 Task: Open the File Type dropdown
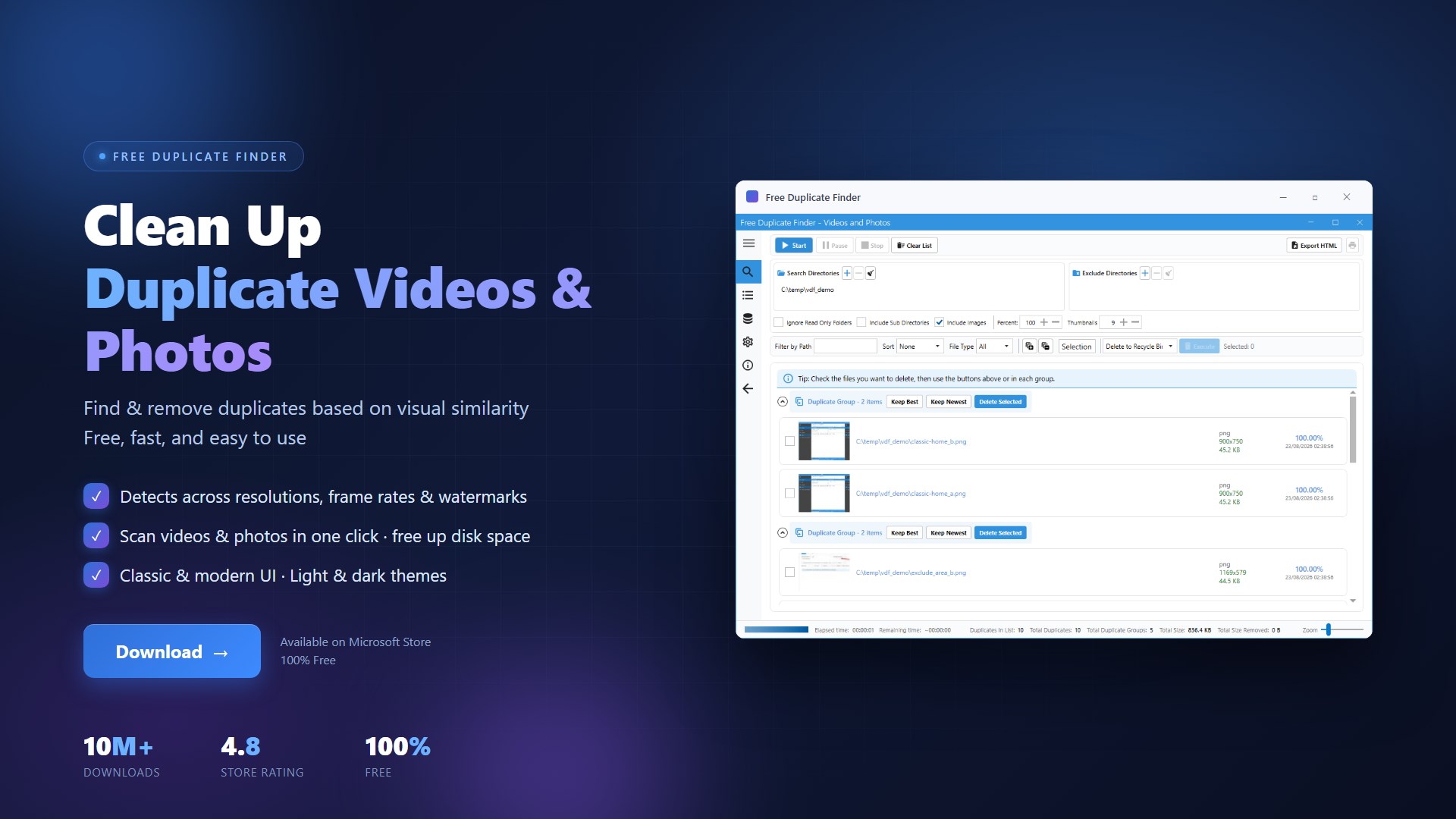pyautogui.click(x=994, y=346)
